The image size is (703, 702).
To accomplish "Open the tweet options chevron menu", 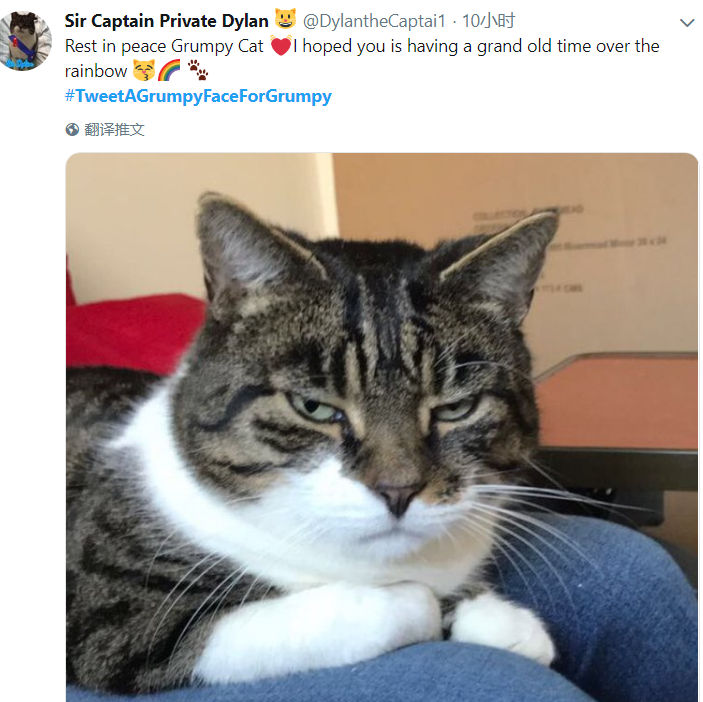I will (x=686, y=22).
